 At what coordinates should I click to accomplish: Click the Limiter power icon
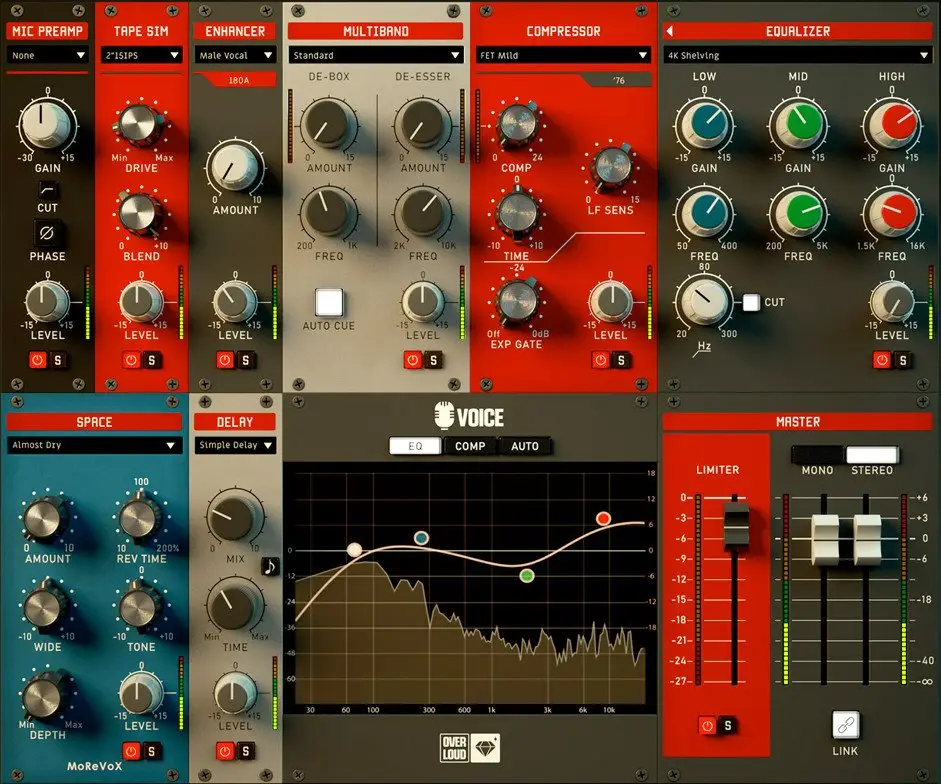(x=708, y=725)
